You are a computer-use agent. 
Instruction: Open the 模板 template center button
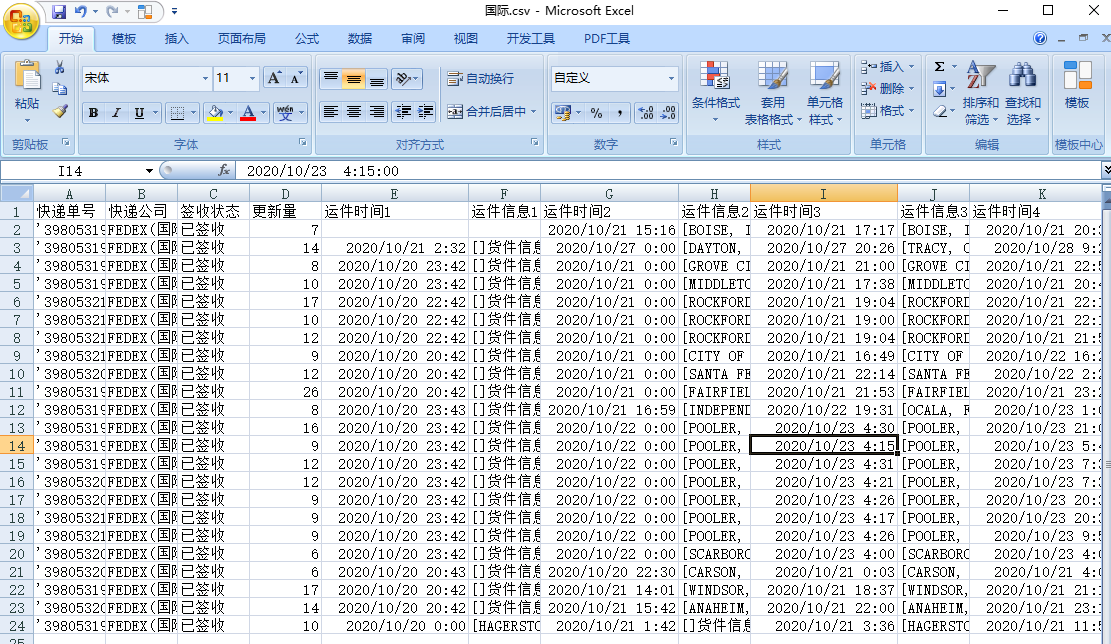pos(1077,84)
